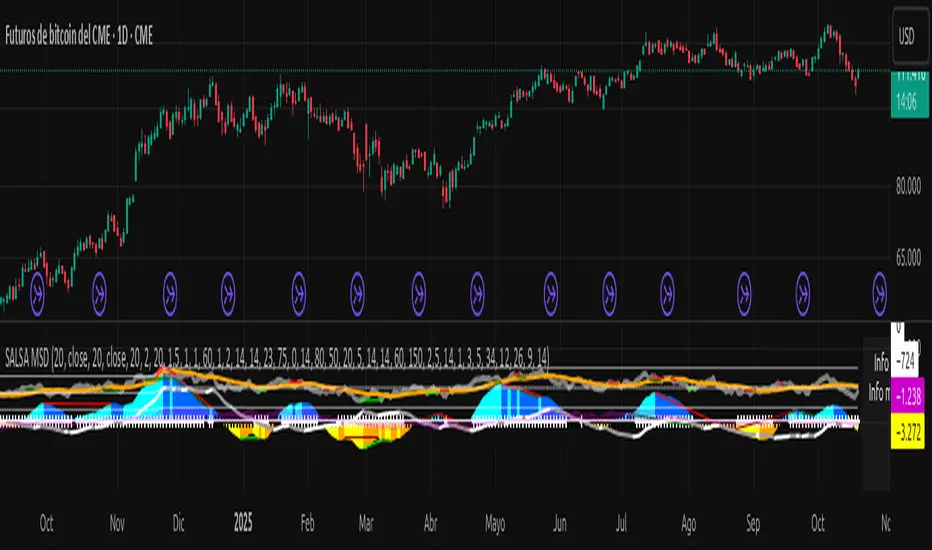Click the white -724 indicator value label

(907, 360)
